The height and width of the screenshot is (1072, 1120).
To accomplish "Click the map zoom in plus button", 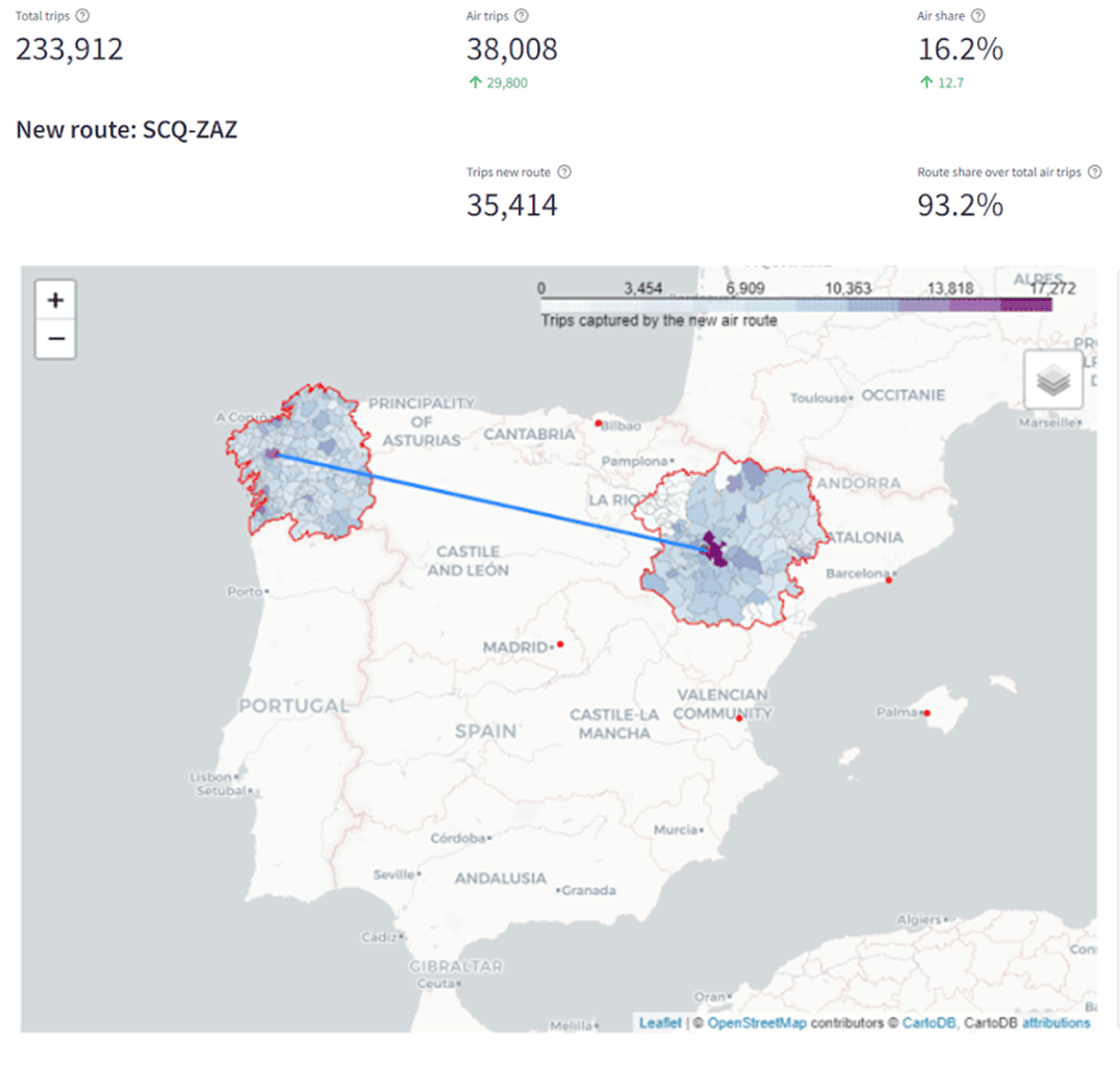I will [x=56, y=300].
